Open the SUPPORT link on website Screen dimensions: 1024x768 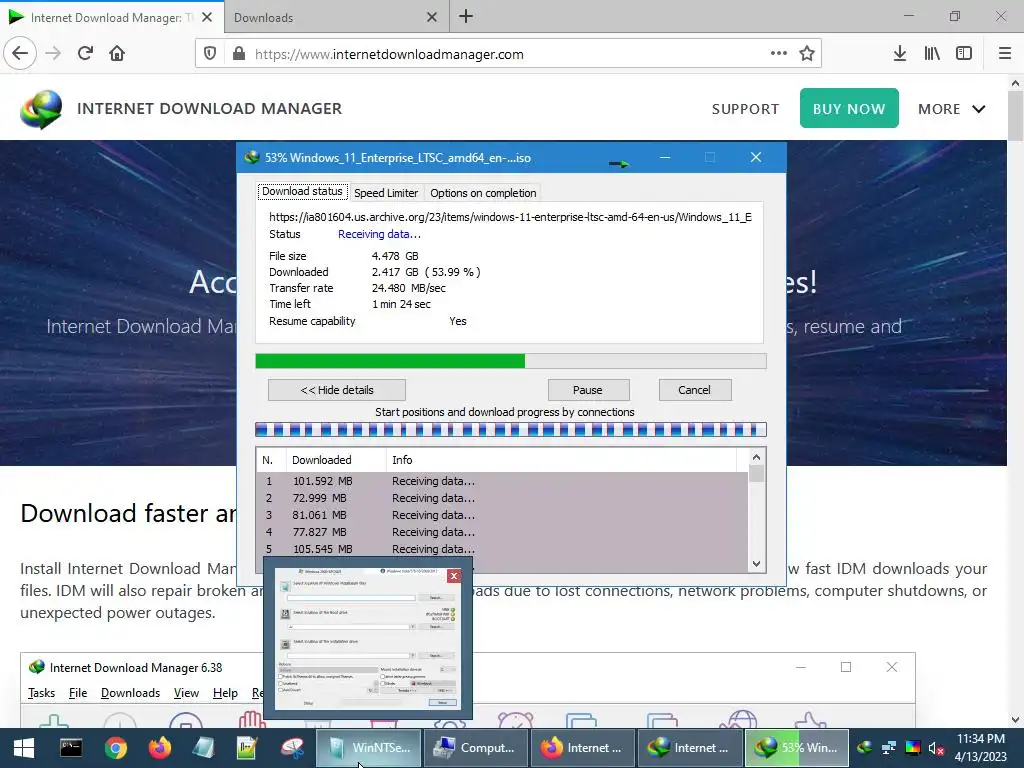pyautogui.click(x=745, y=109)
